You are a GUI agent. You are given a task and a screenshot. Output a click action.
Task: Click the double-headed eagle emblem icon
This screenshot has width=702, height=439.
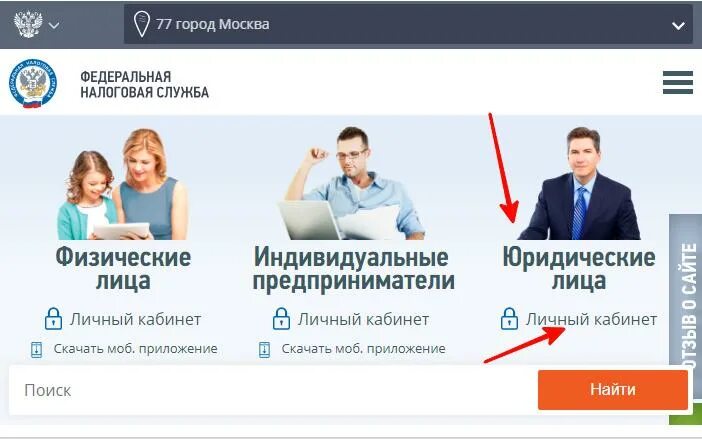coord(28,24)
